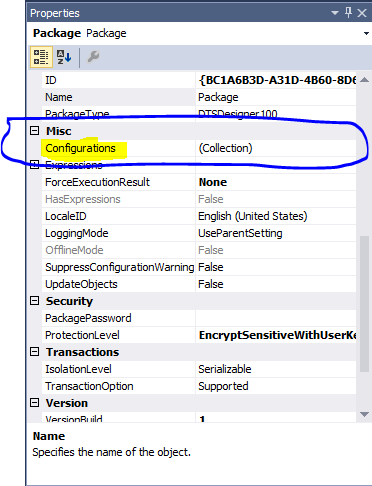Click the False value of SuppressConfigurationWarning
The image size is (372, 486).
point(211,267)
